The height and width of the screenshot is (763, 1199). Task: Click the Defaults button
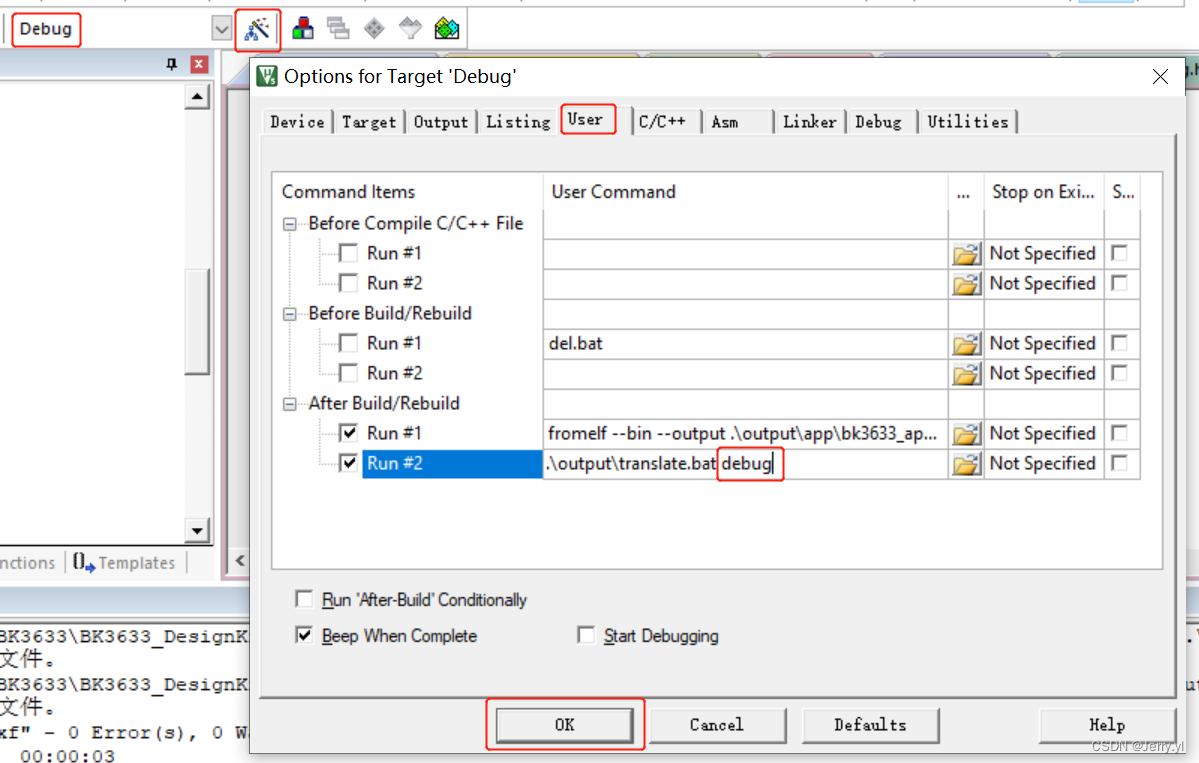(870, 724)
